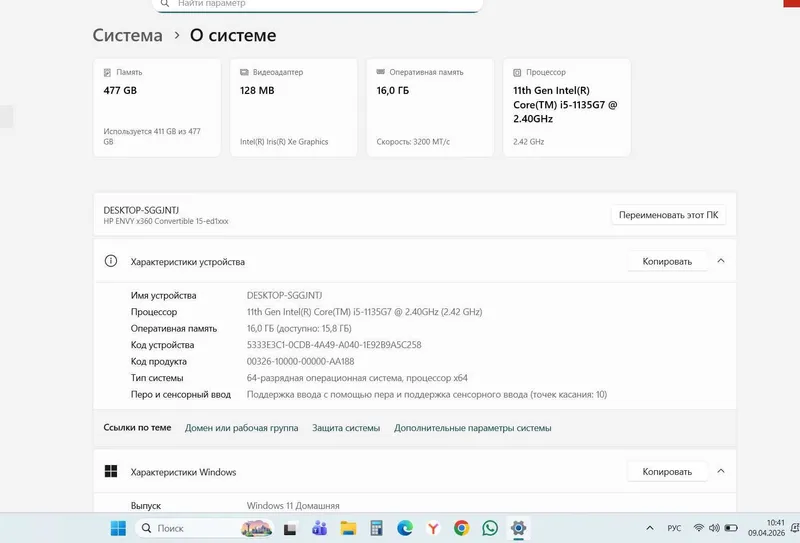Open Дополнительные параметры системы link

(472, 428)
